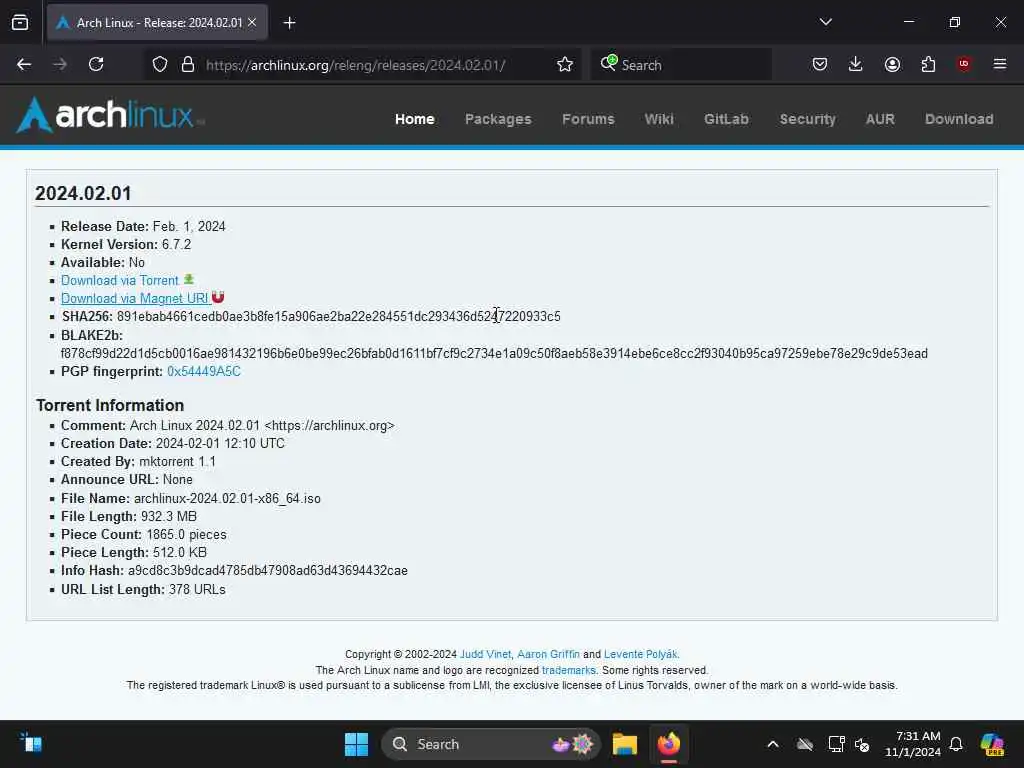Open the Windows Start menu
This screenshot has width=1024, height=768.
point(356,744)
